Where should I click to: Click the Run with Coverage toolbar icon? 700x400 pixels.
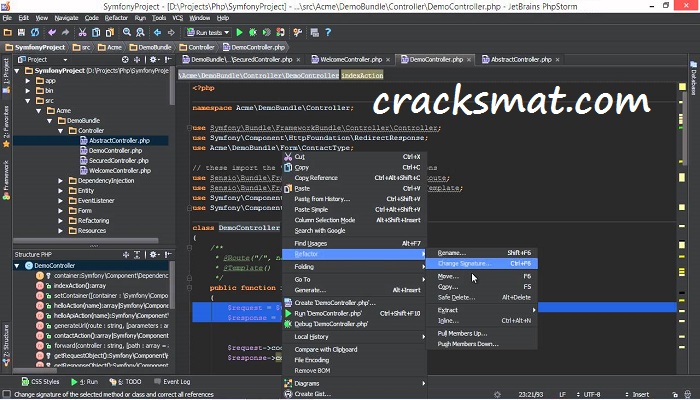coord(267,32)
